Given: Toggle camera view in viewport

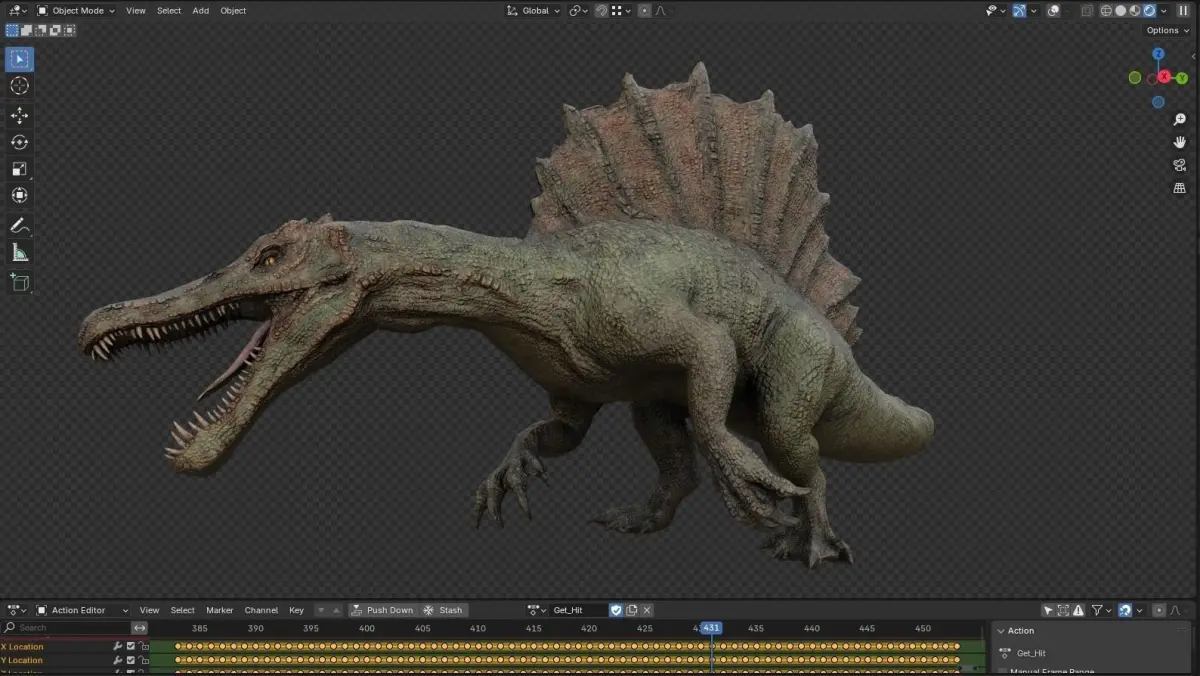Looking at the screenshot, I should (x=1180, y=165).
